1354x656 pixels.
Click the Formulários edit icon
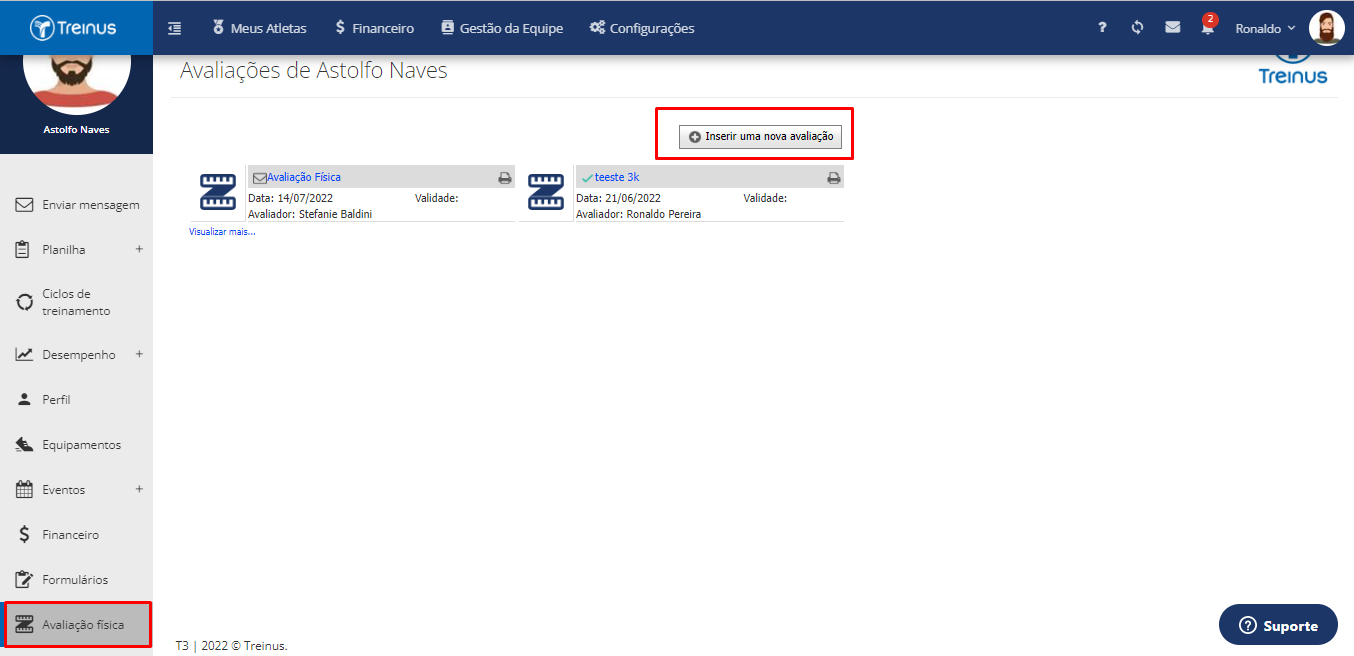tap(25, 580)
